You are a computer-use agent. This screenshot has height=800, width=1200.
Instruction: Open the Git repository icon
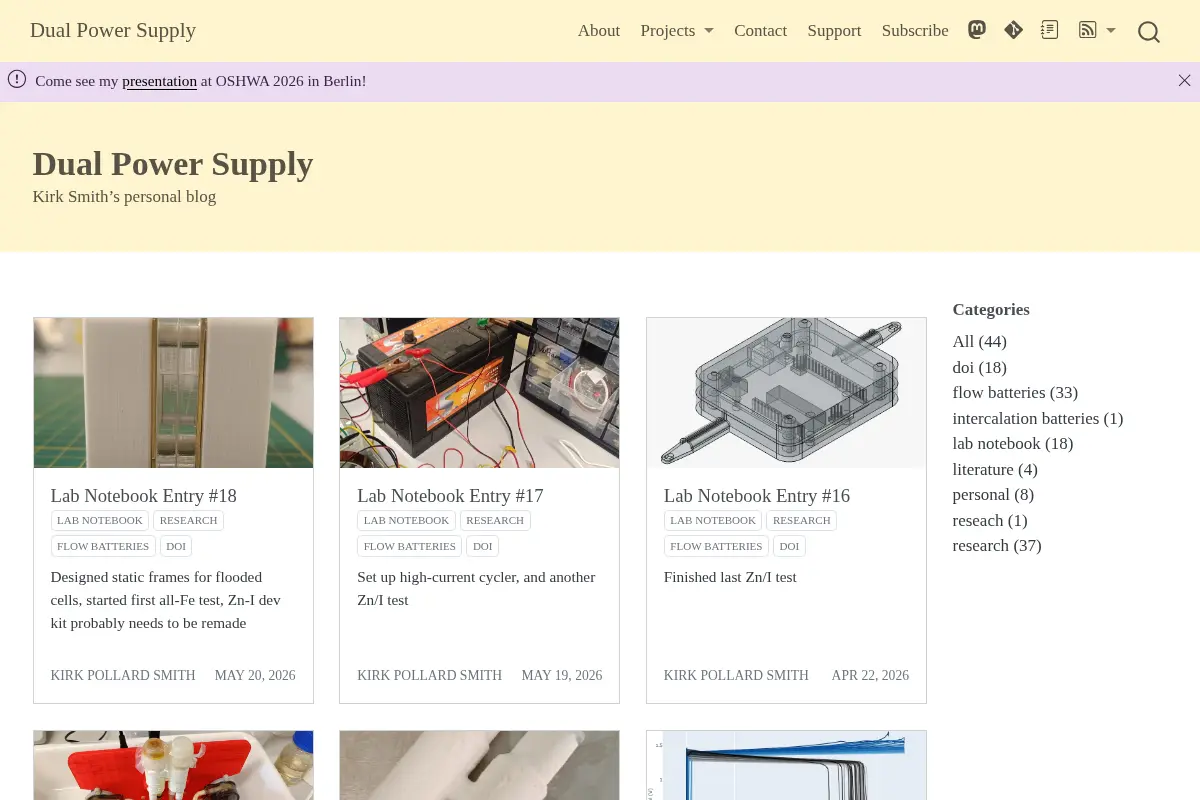(1013, 30)
